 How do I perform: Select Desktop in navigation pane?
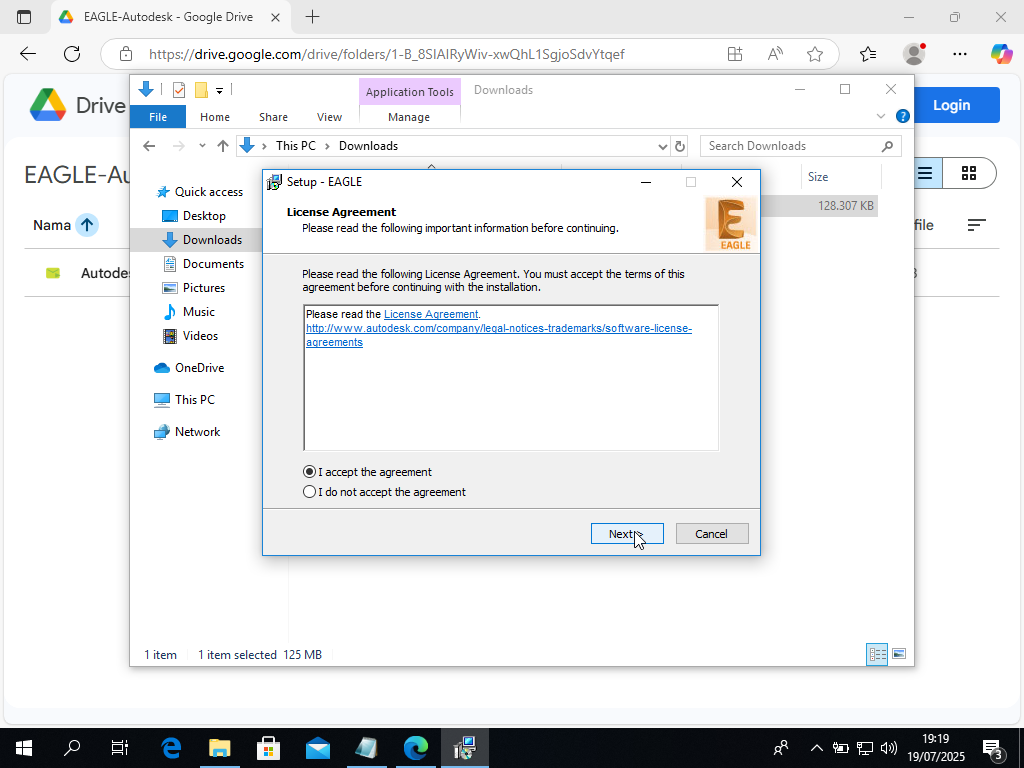click(x=204, y=216)
